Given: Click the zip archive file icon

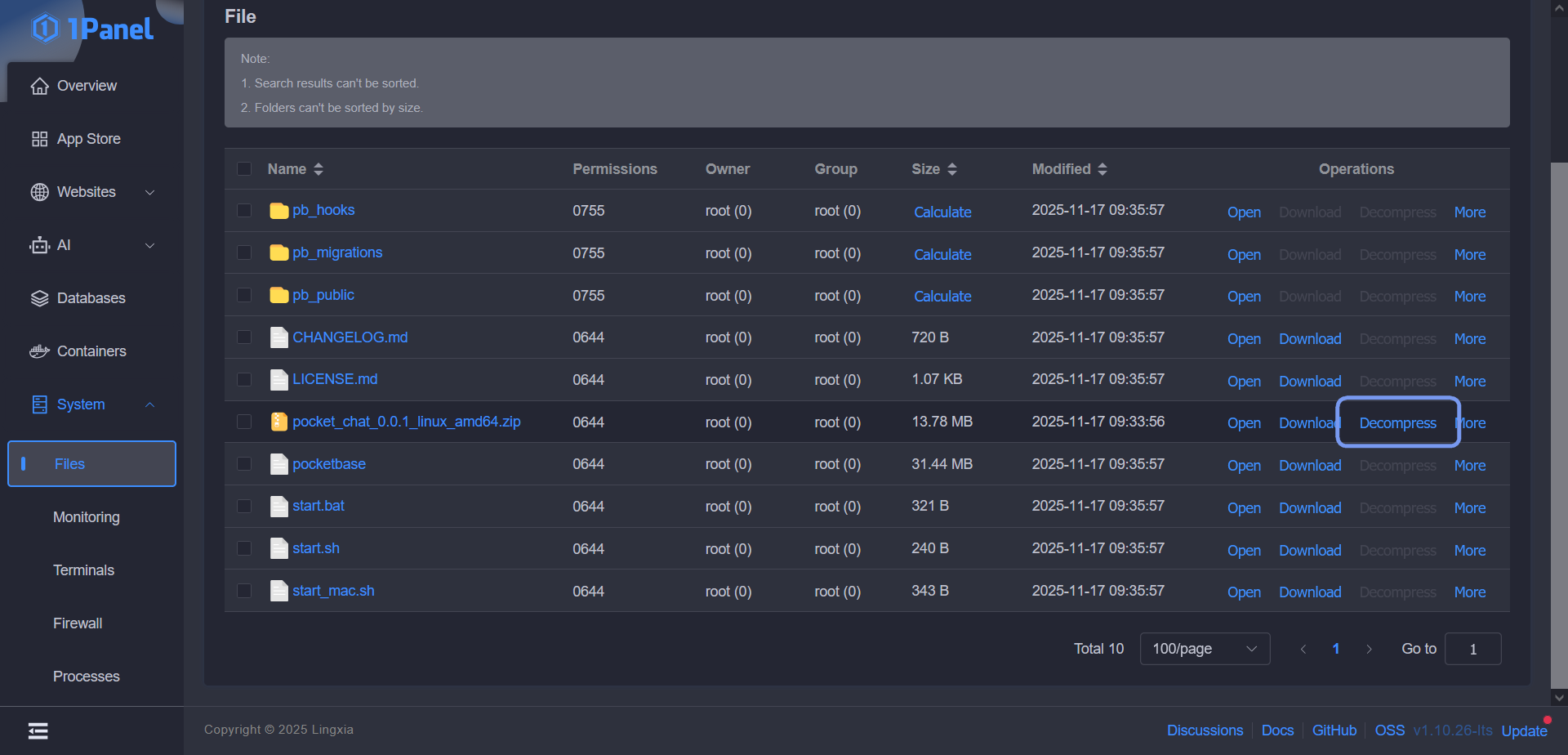Looking at the screenshot, I should 278,422.
